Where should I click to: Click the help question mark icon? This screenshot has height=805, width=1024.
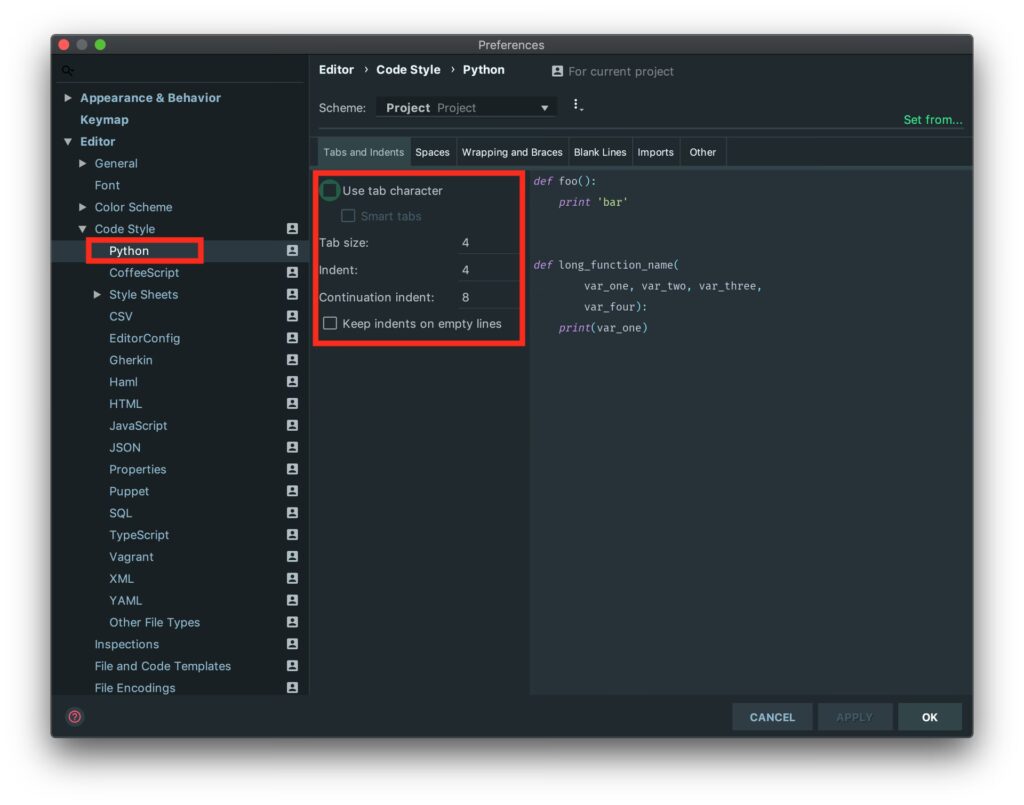coord(74,717)
